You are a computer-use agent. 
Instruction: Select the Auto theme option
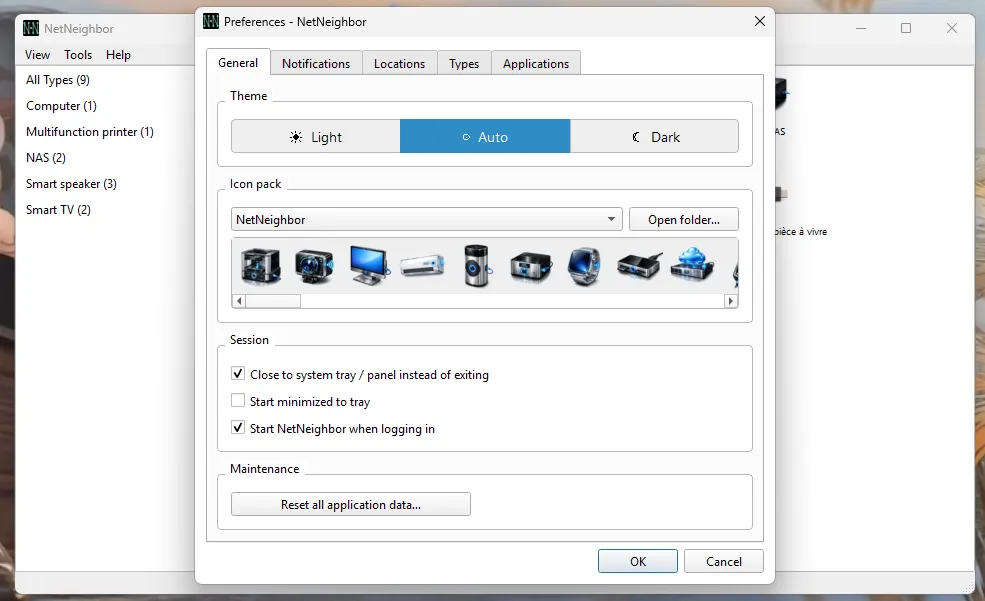tap(485, 136)
